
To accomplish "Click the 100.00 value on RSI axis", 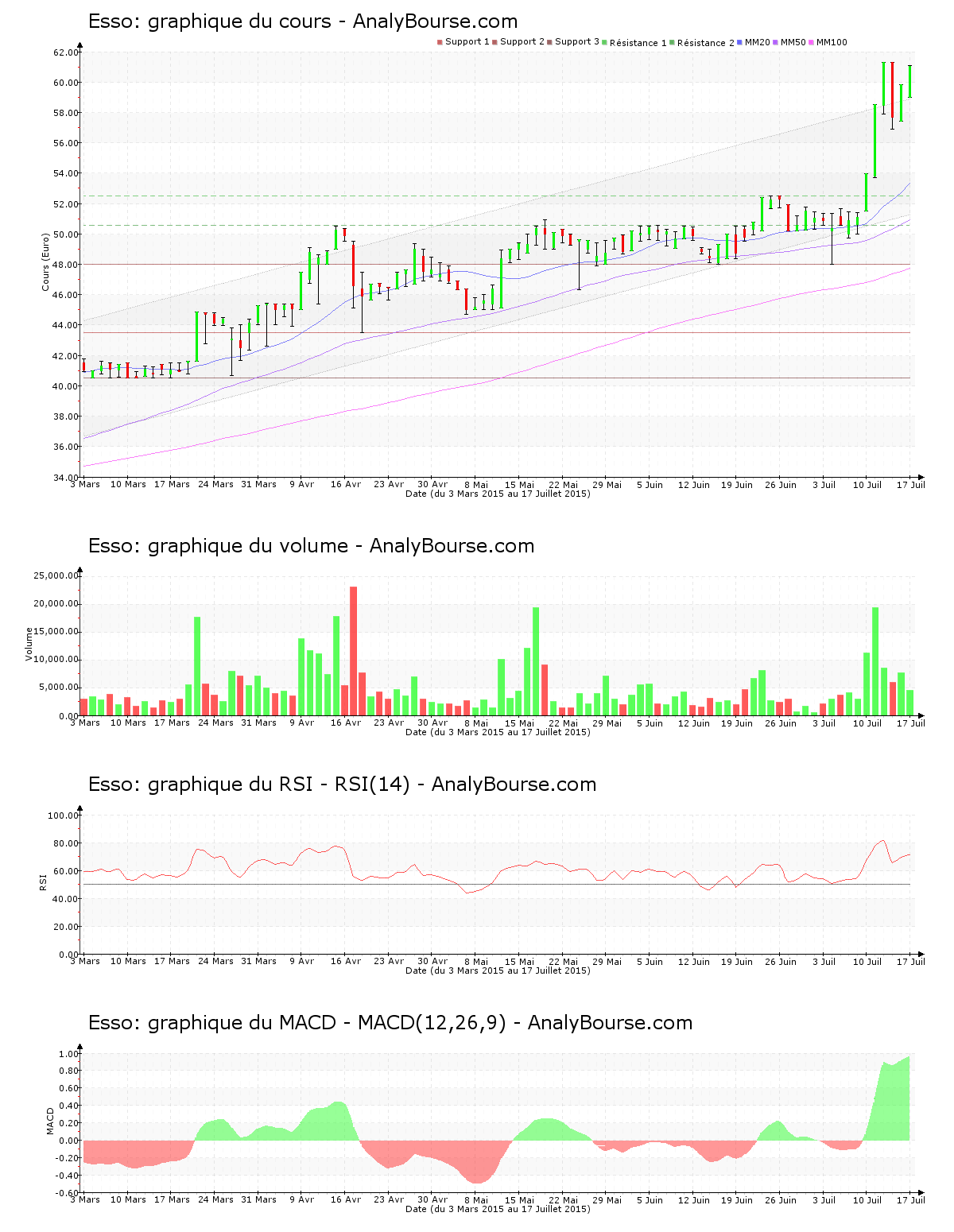I will click(63, 816).
